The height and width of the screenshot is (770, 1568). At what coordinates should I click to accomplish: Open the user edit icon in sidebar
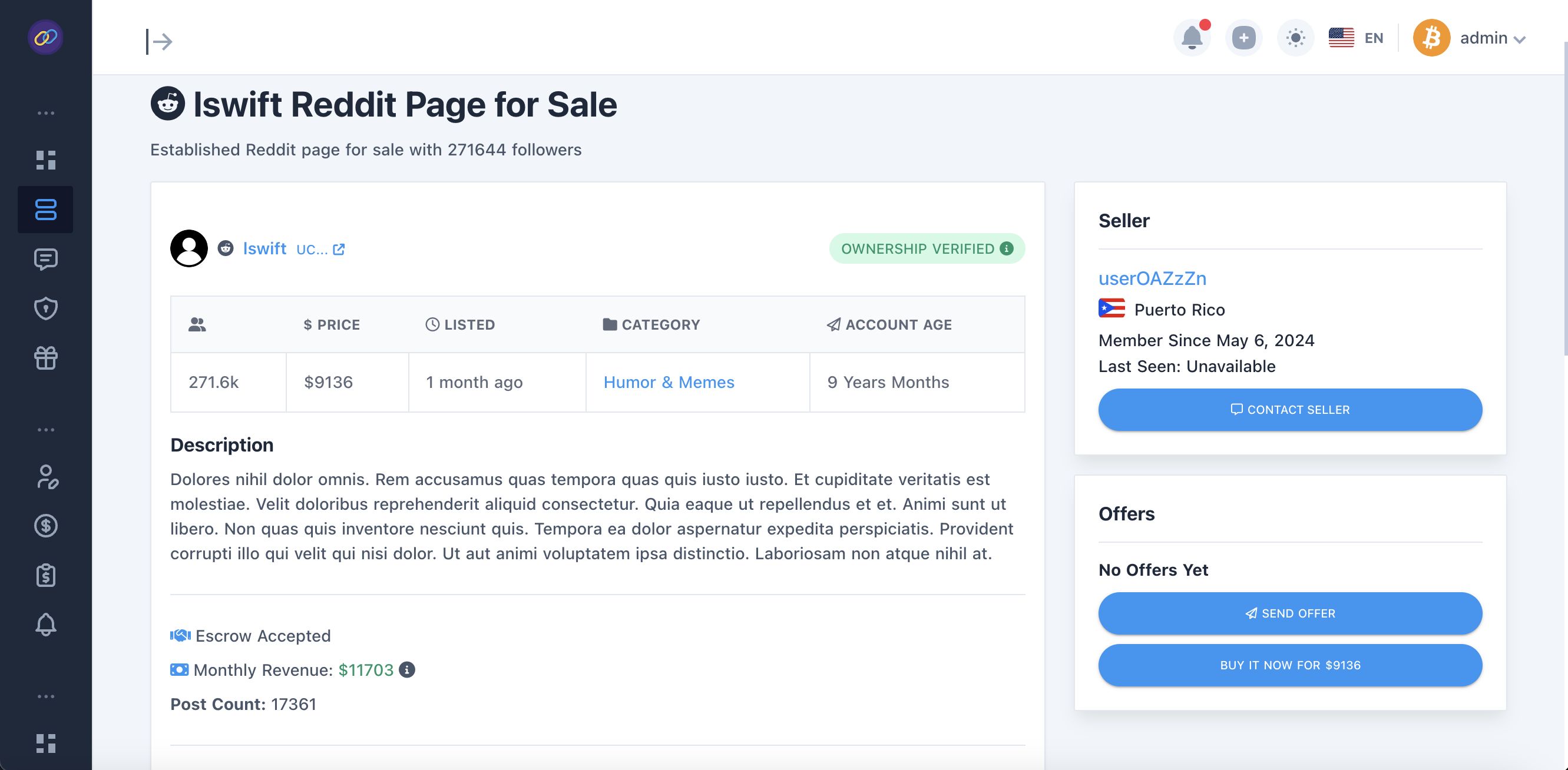click(x=47, y=477)
